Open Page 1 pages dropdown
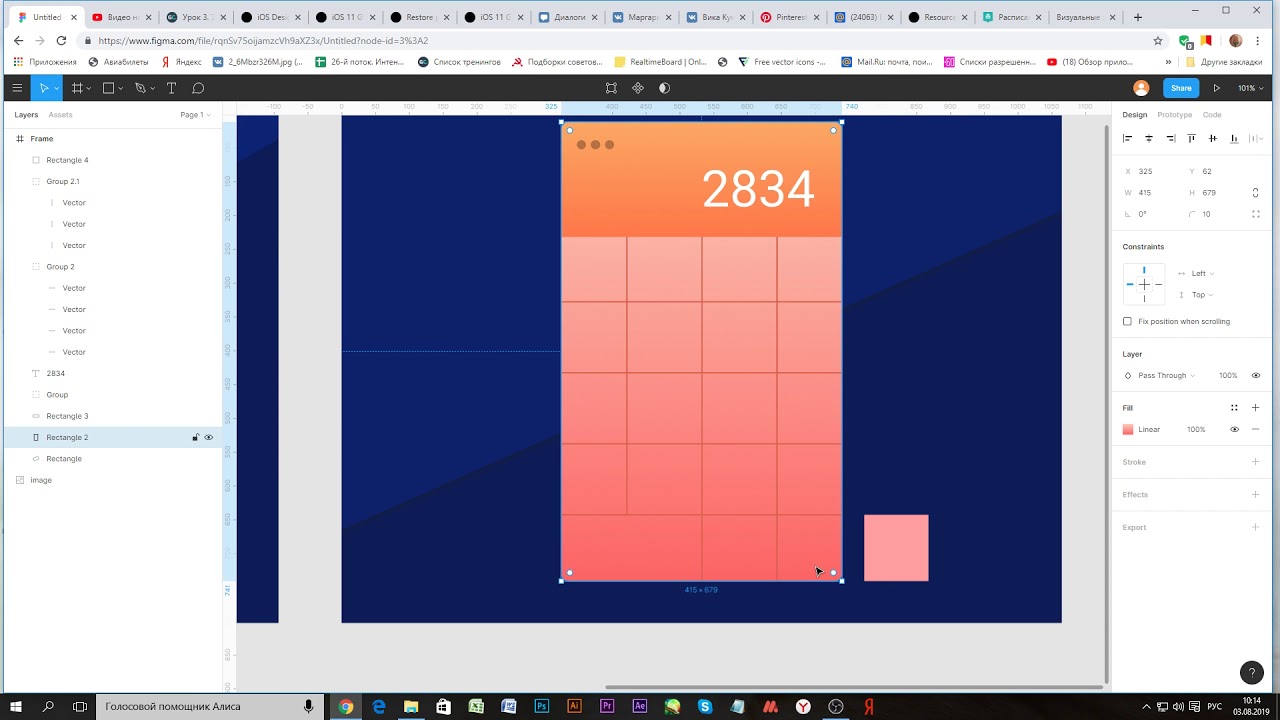This screenshot has height=720, width=1280. [x=195, y=115]
